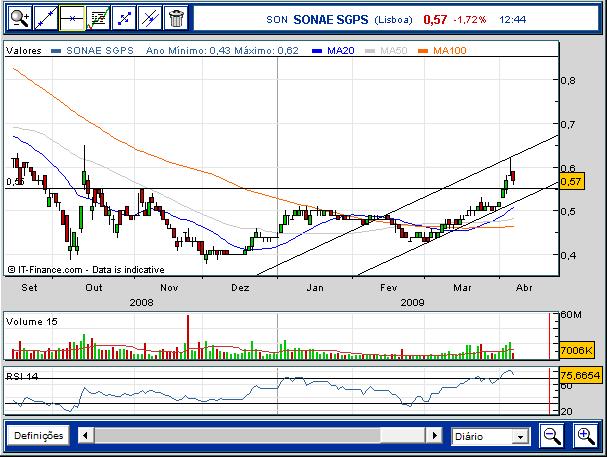Open the chart indicators tool

click(98, 18)
